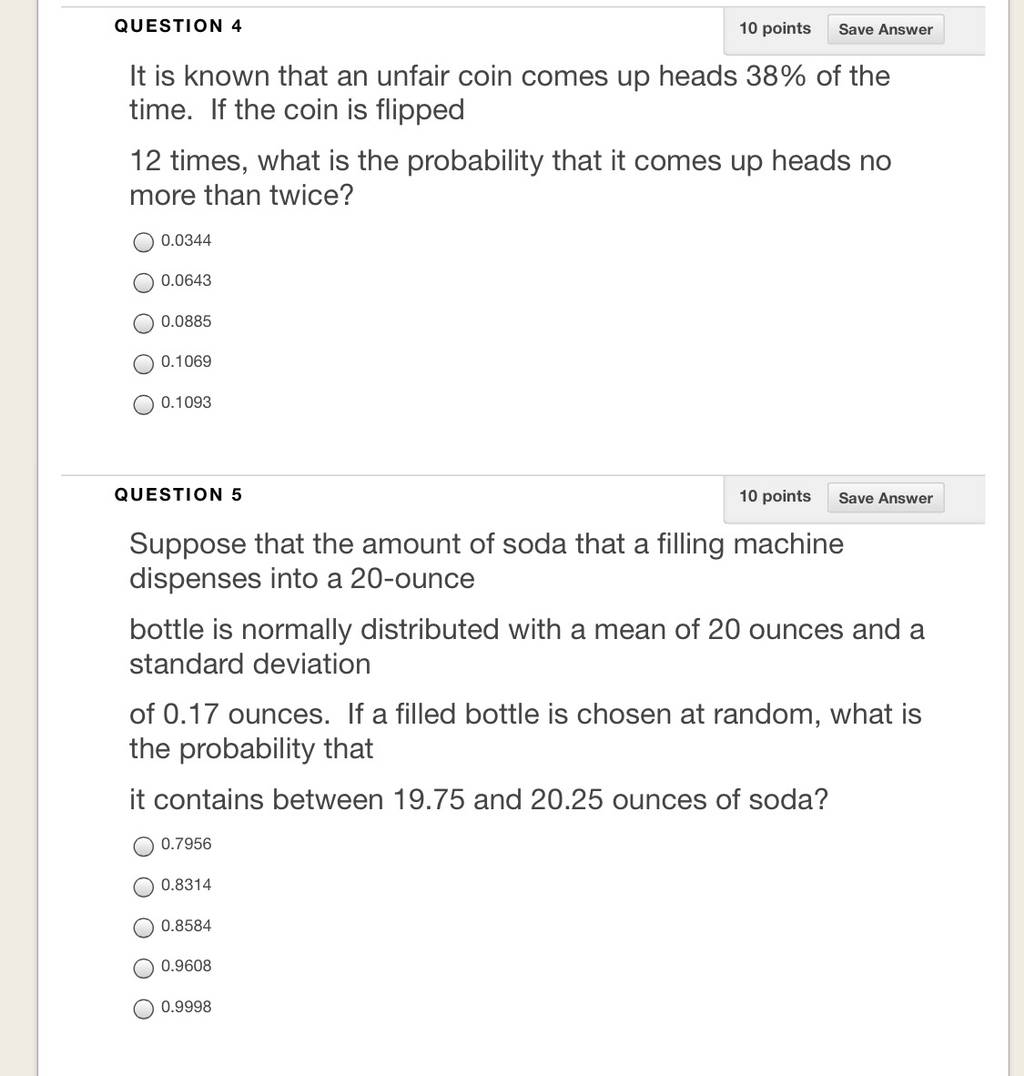The width and height of the screenshot is (1024, 1076).
Task: Select the 0.9608 answer choice
Action: [143, 968]
